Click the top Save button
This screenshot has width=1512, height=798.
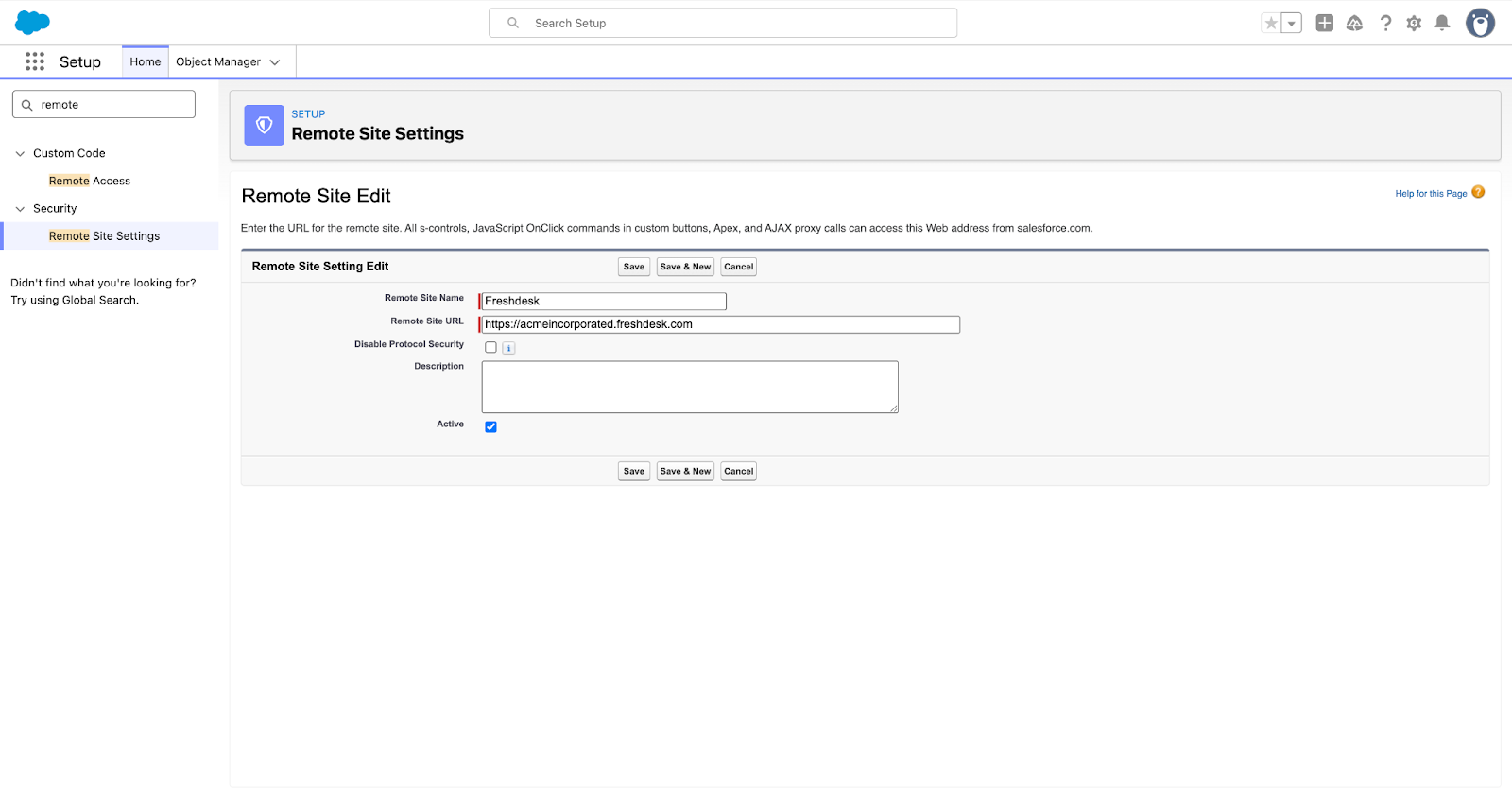point(634,267)
